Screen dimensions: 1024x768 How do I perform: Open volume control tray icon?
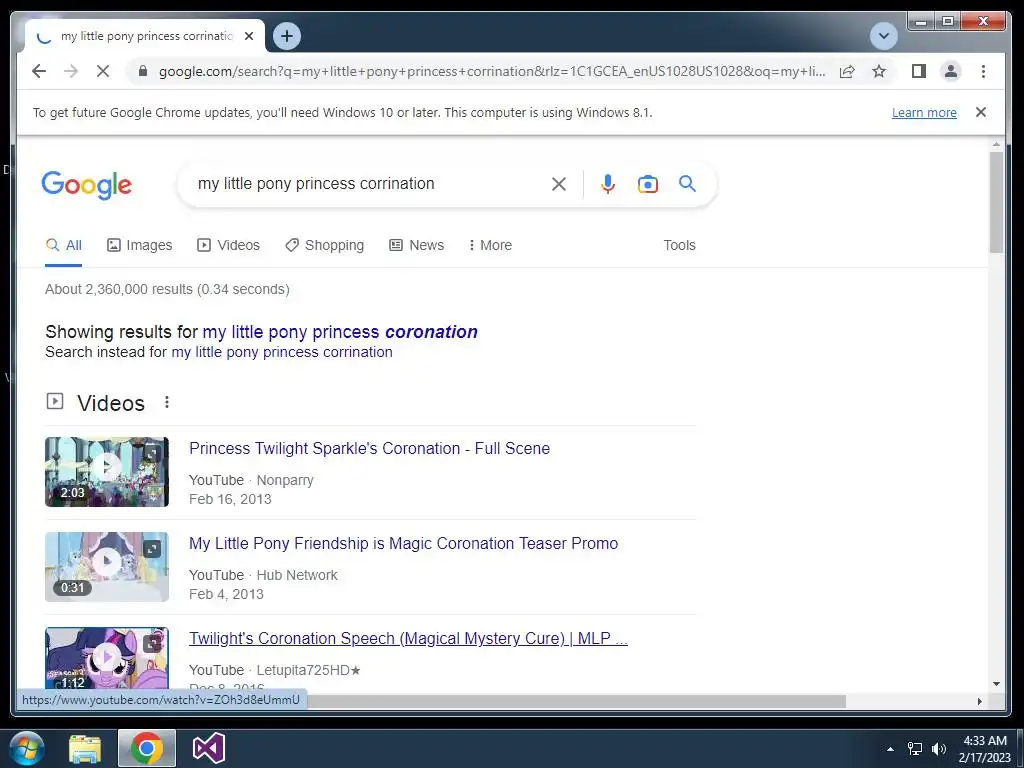(x=939, y=749)
